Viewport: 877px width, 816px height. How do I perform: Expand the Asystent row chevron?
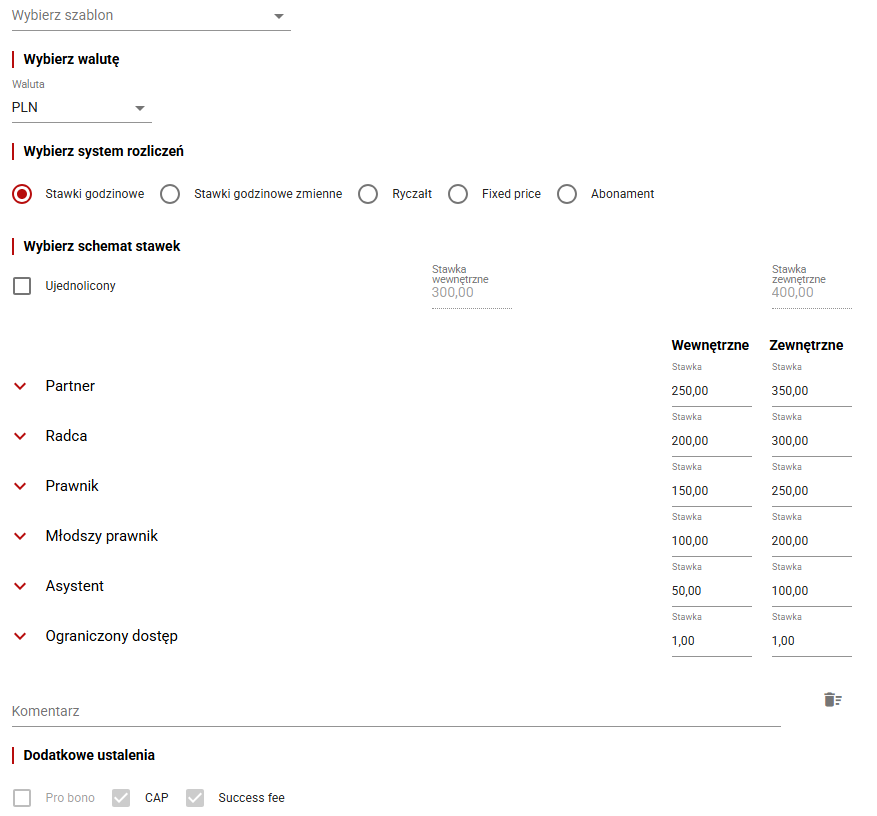[20, 586]
